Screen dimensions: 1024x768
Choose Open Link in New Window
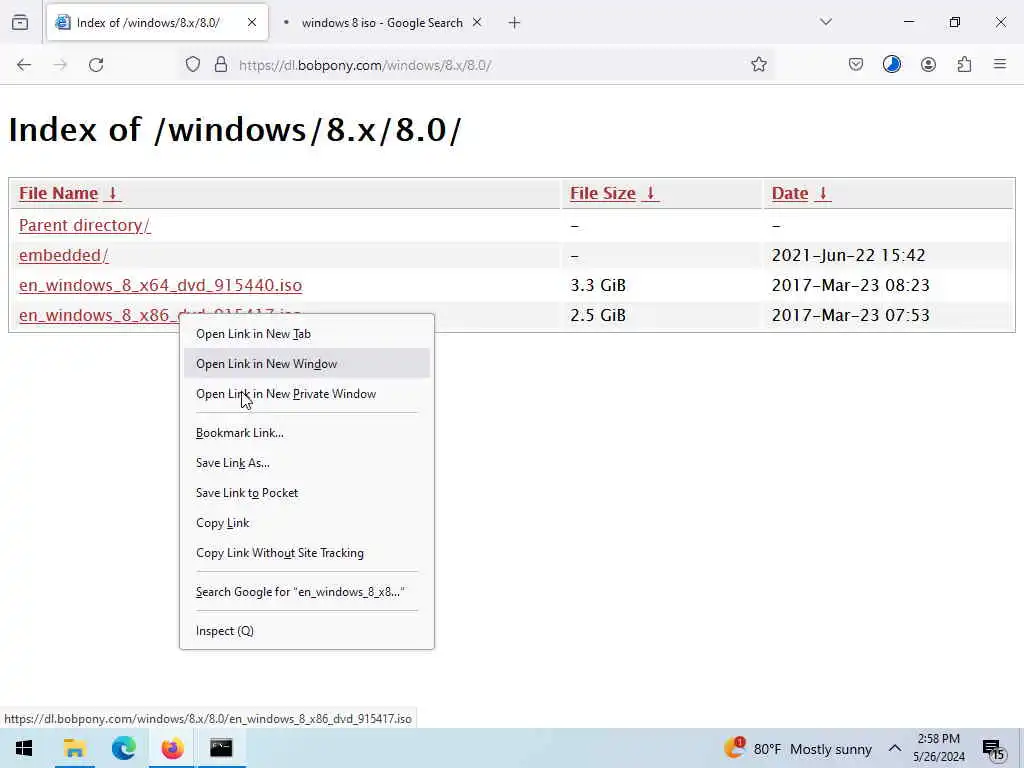(306, 364)
